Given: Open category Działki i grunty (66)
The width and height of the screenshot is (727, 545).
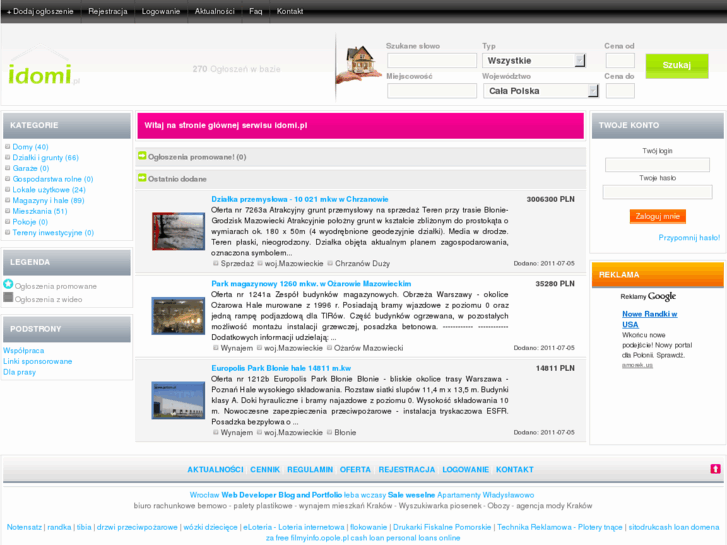Looking at the screenshot, I should tap(45, 157).
